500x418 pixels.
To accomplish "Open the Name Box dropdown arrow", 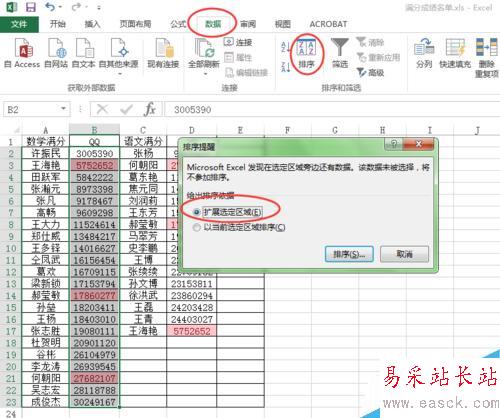I will click(x=63, y=109).
